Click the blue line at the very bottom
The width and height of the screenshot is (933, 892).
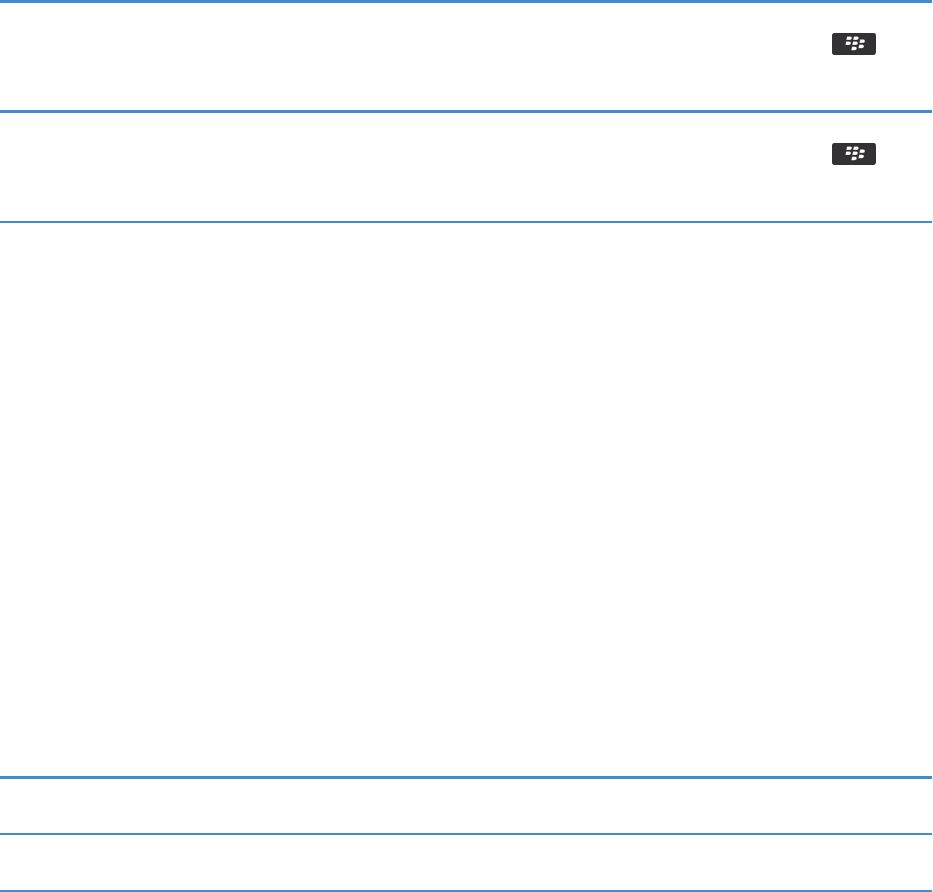pos(466,890)
